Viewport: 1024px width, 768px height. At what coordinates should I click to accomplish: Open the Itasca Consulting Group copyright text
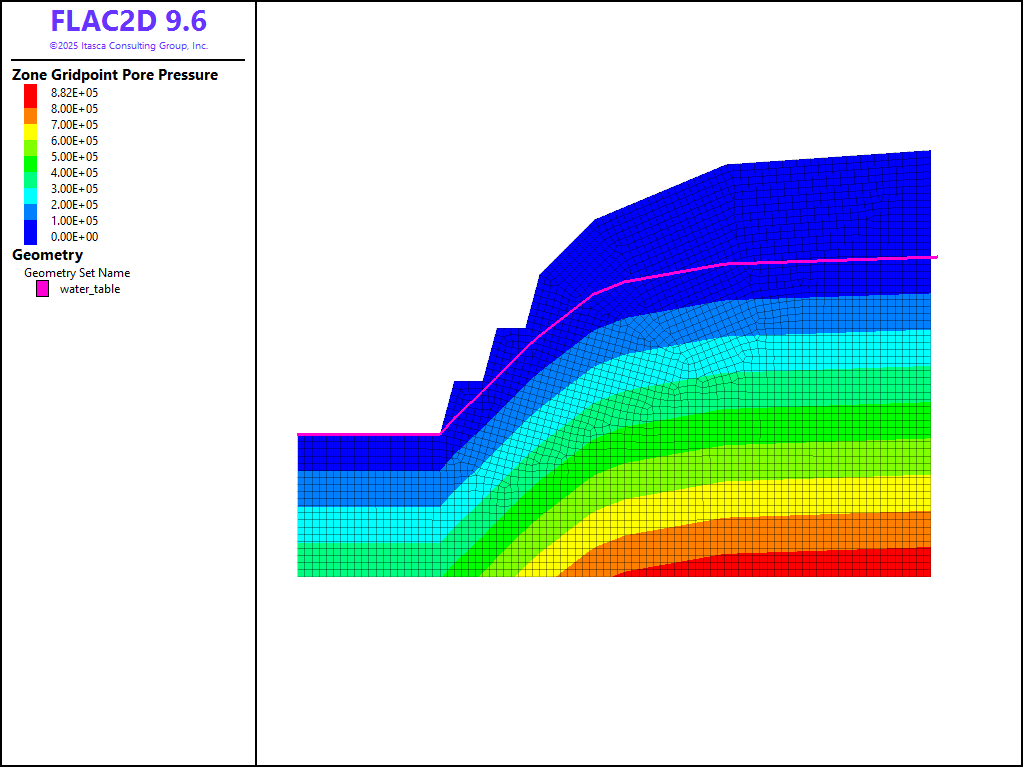point(128,46)
